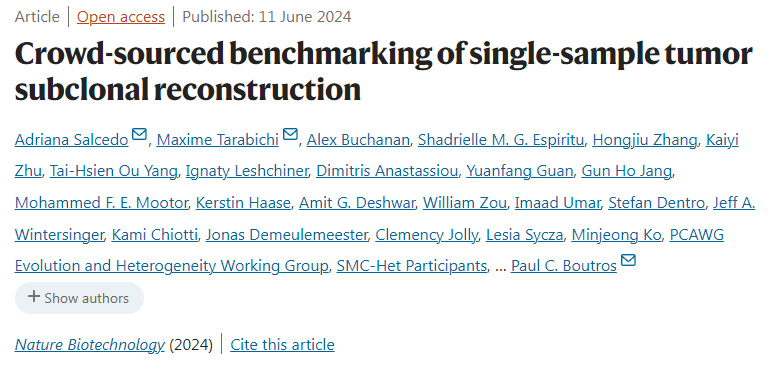Select Kerstin Haase author link
Viewport: 776px width, 374px height.
pyautogui.click(x=243, y=203)
